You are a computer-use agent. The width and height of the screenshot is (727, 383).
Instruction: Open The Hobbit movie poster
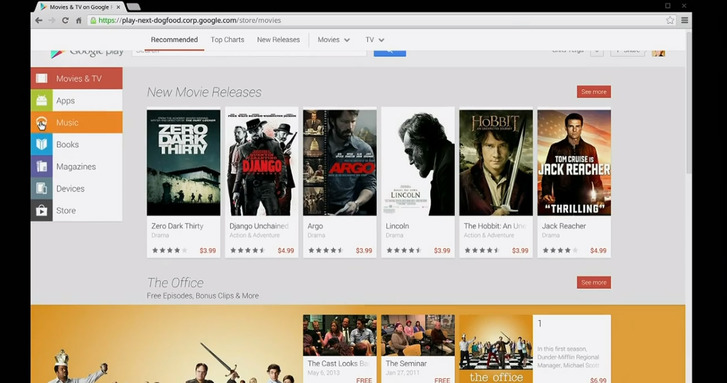coord(496,163)
